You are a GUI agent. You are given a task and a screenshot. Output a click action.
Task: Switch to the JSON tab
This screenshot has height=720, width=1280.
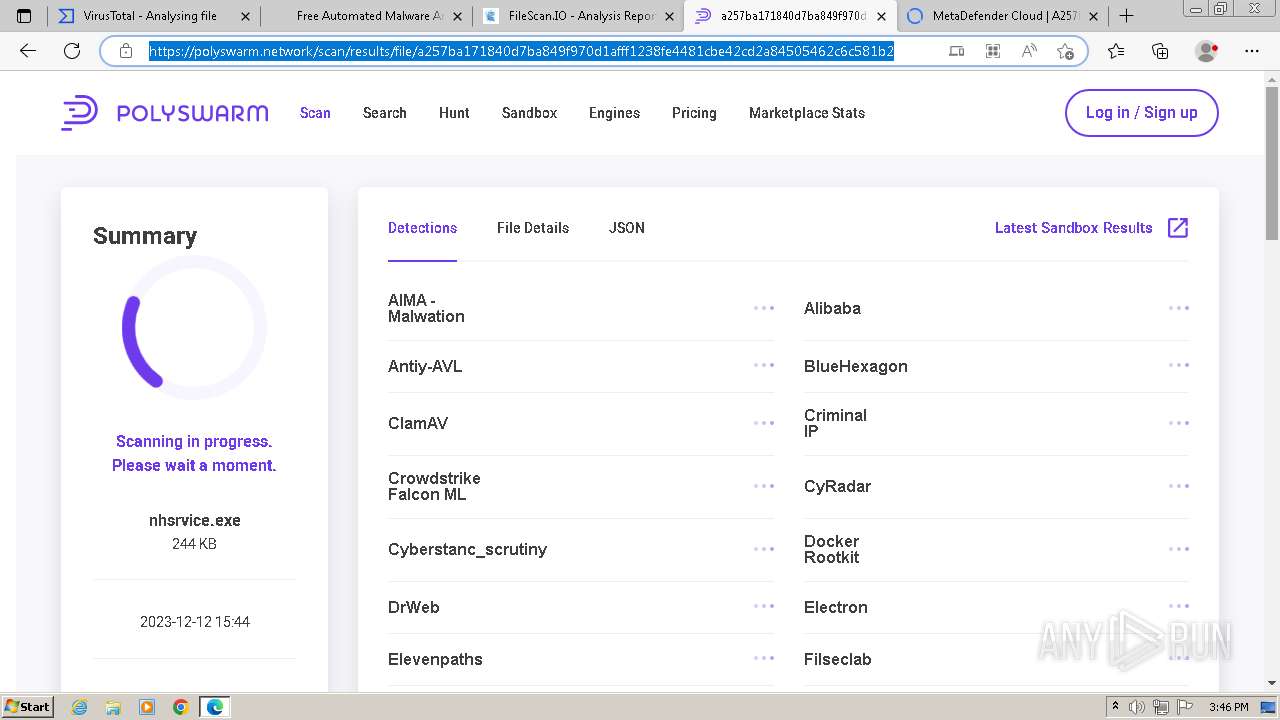[x=627, y=228]
